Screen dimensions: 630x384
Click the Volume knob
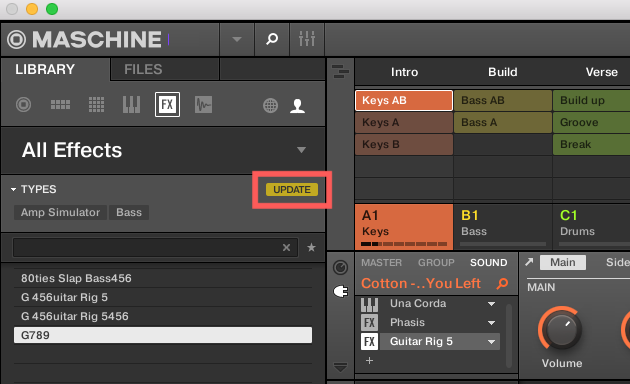[x=560, y=330]
